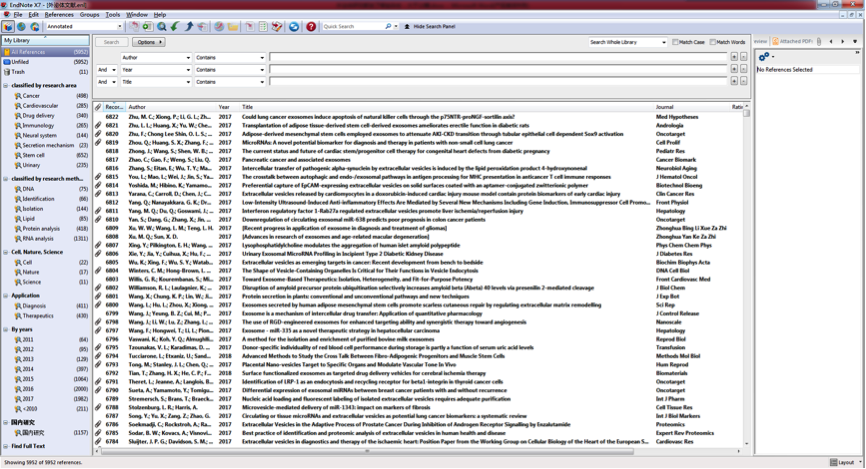Collapse 'classified by research area' group set
Image resolution: width=866 pixels, height=469 pixels.
[6, 86]
